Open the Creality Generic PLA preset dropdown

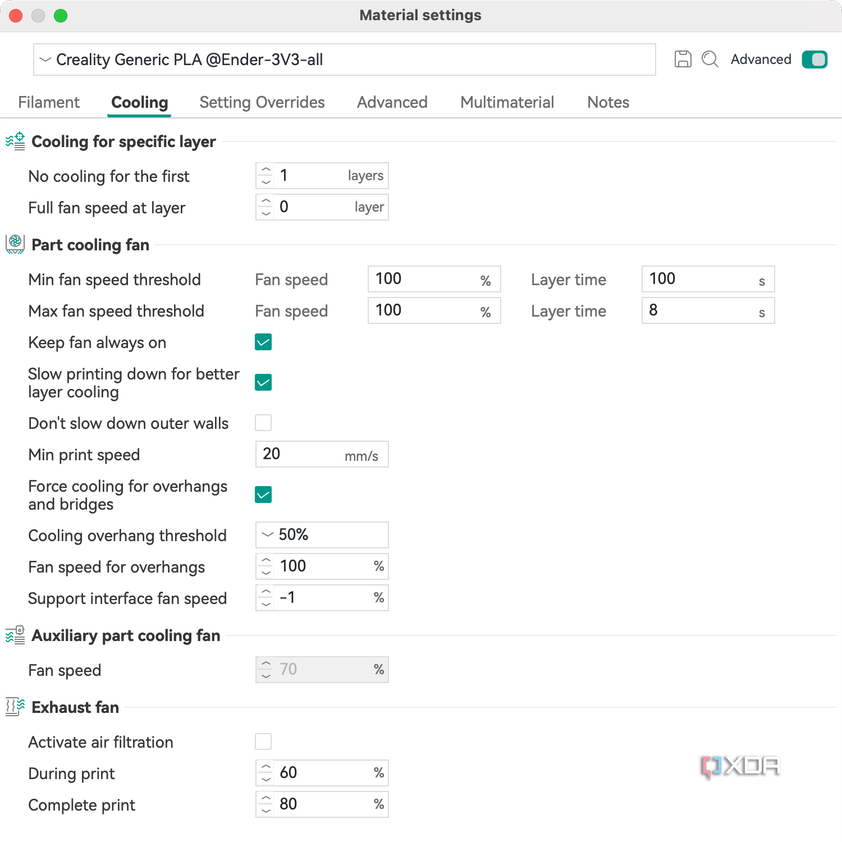(344, 60)
